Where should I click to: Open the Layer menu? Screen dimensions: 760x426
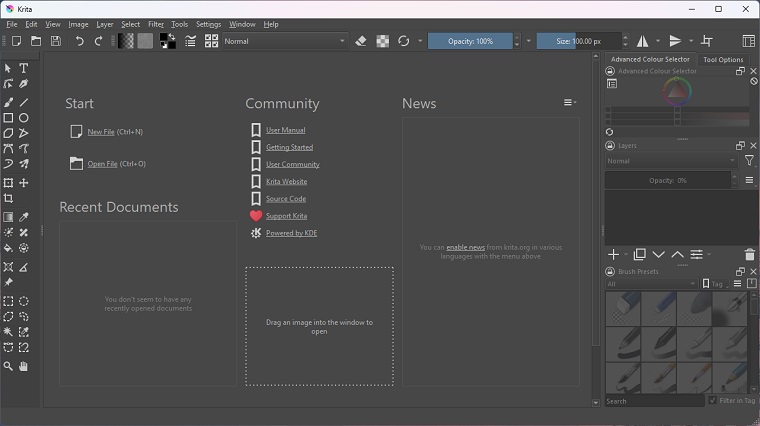click(x=105, y=24)
